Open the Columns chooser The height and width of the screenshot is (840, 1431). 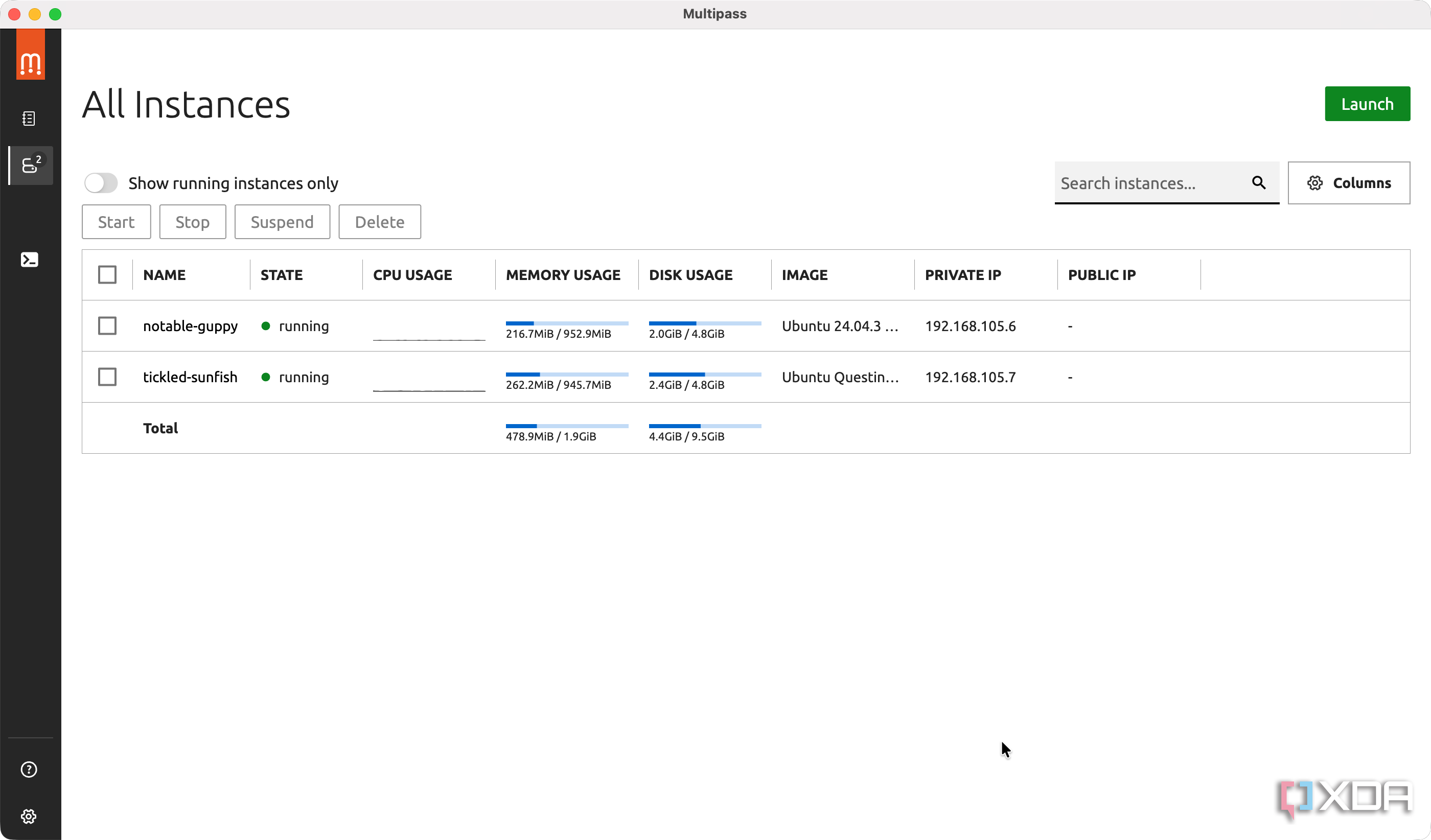1349,183
